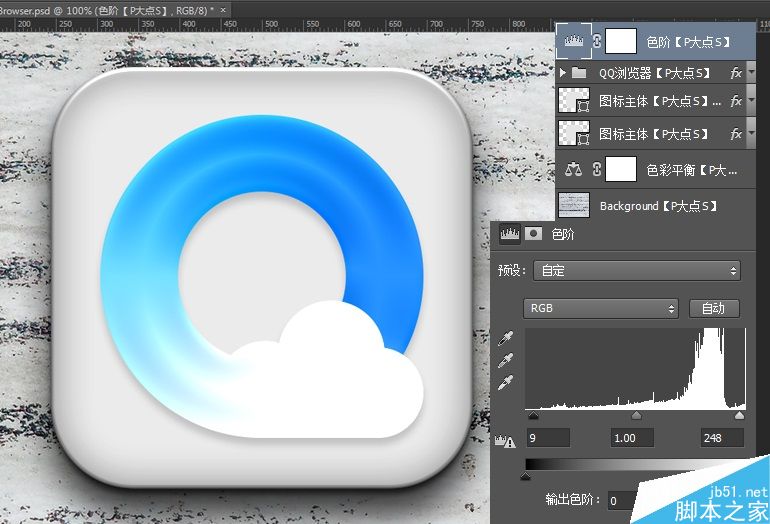The height and width of the screenshot is (524, 770).
Task: Select the Browser.psd document tab
Action: (114, 10)
